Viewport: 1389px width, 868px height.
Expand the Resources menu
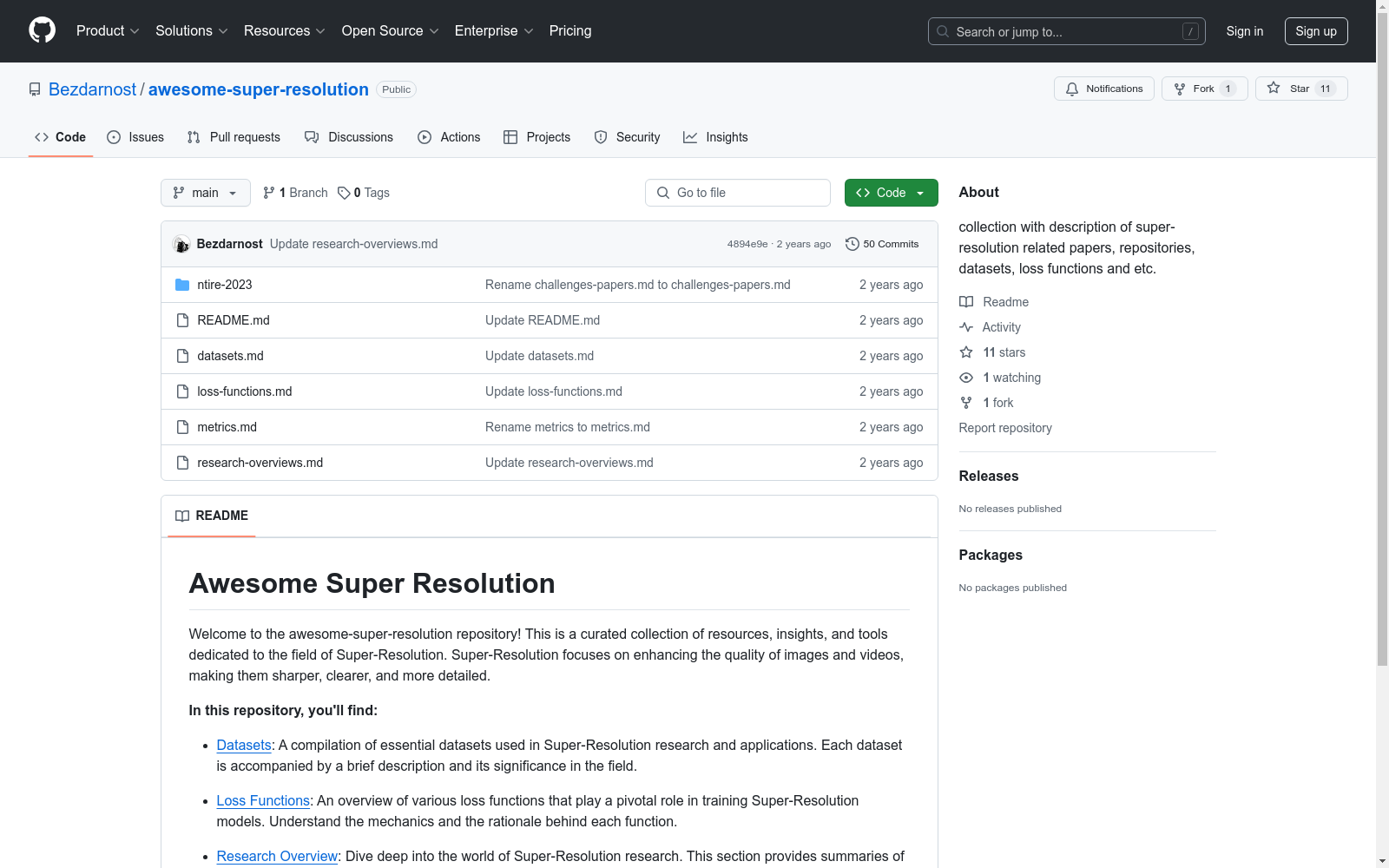click(285, 30)
